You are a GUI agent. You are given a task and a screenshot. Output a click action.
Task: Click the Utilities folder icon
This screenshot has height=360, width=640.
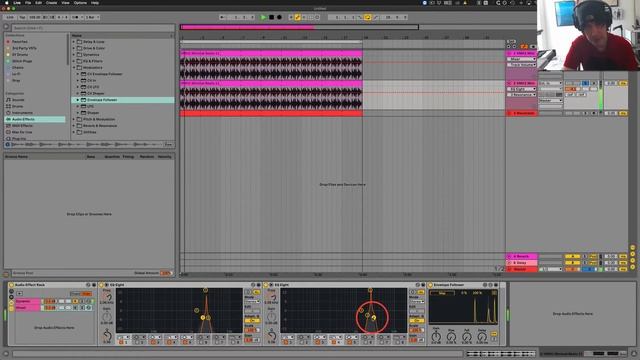(x=80, y=132)
